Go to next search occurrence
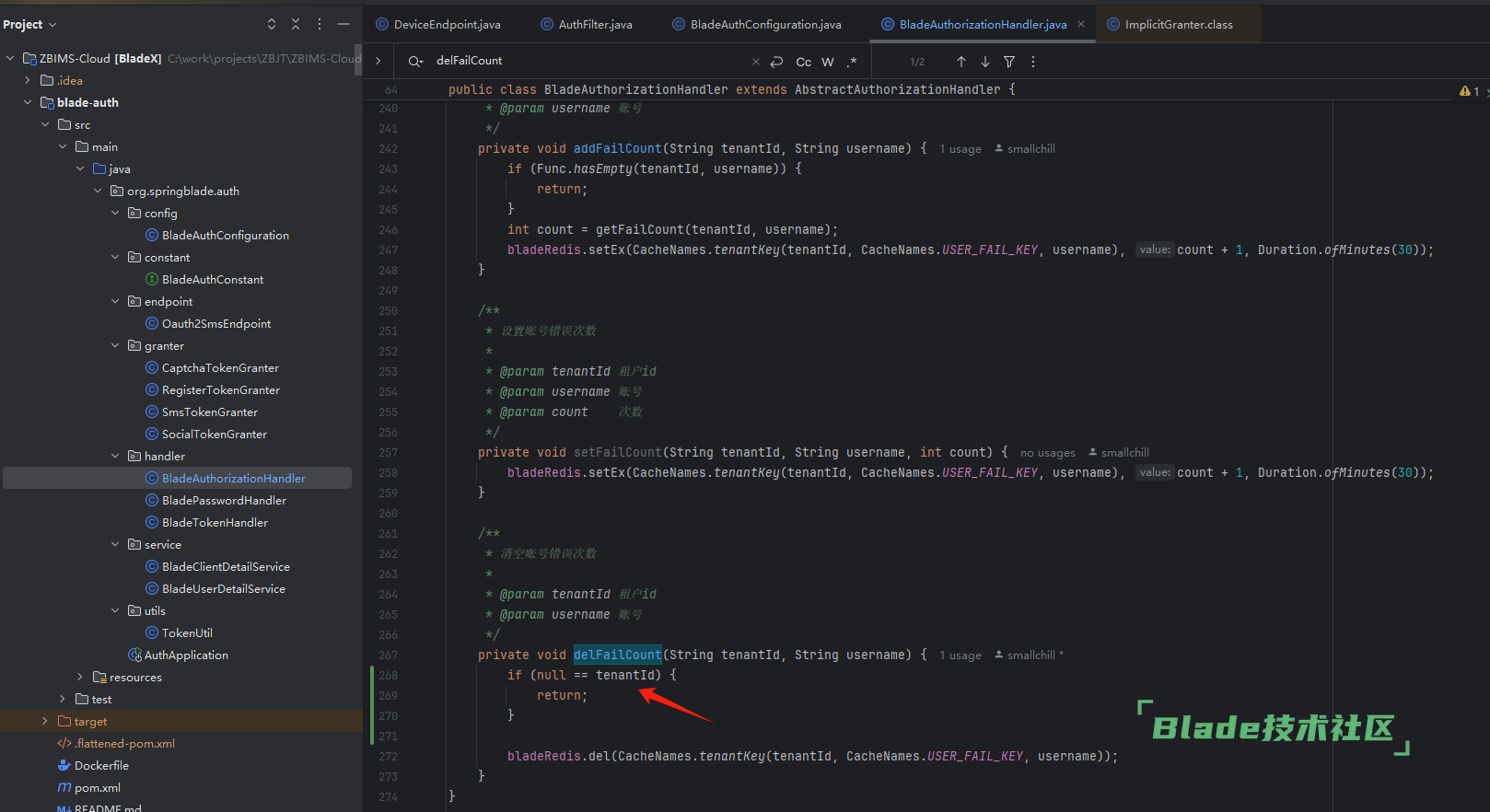The width and height of the screenshot is (1490, 812). click(985, 62)
